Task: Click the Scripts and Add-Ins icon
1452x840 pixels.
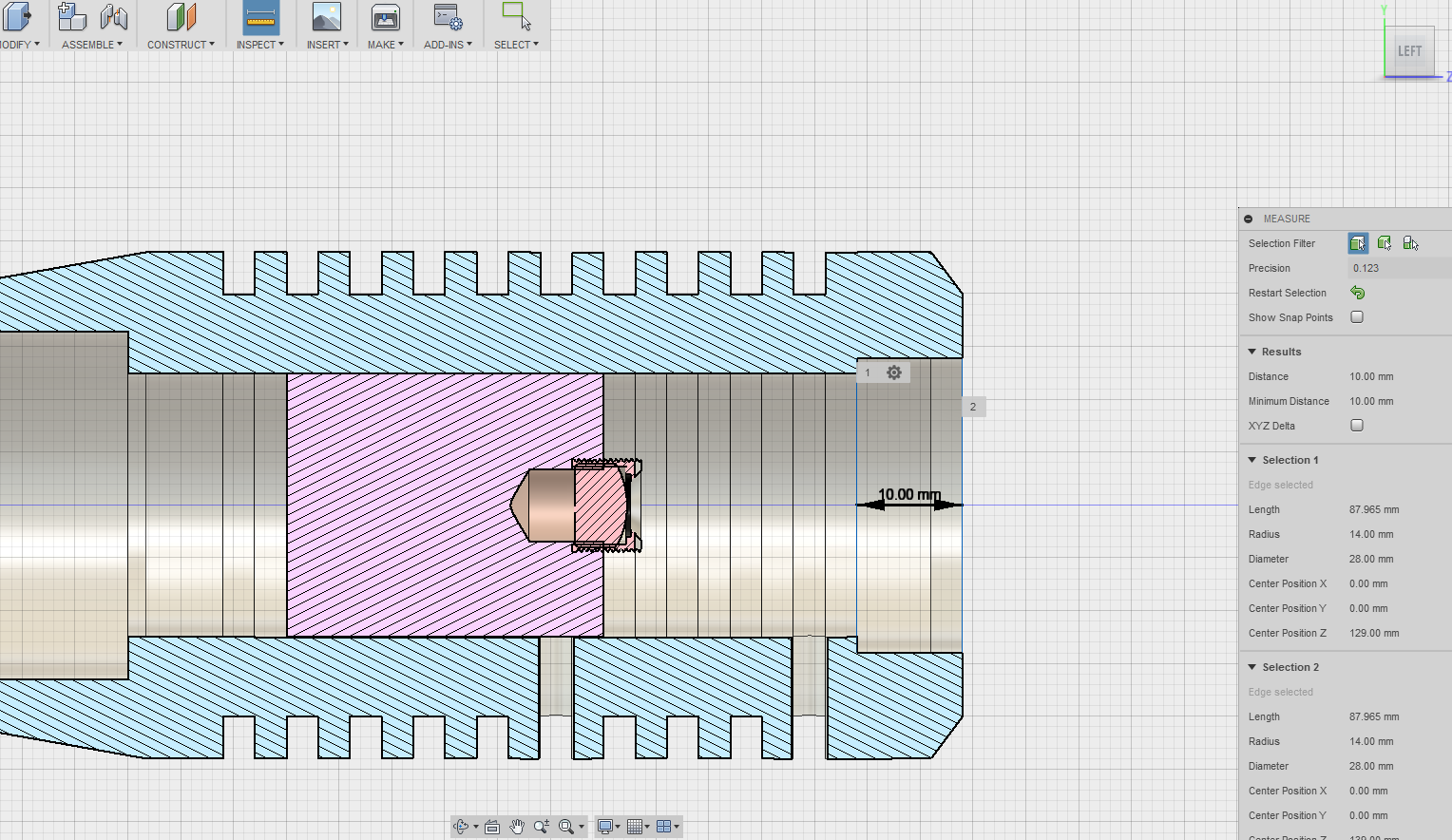Action: (x=447, y=17)
